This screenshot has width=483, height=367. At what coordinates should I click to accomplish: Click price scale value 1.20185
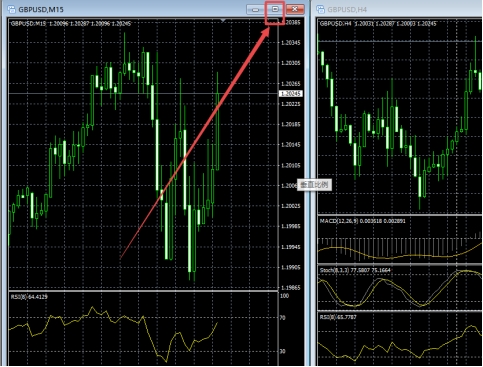(x=291, y=124)
